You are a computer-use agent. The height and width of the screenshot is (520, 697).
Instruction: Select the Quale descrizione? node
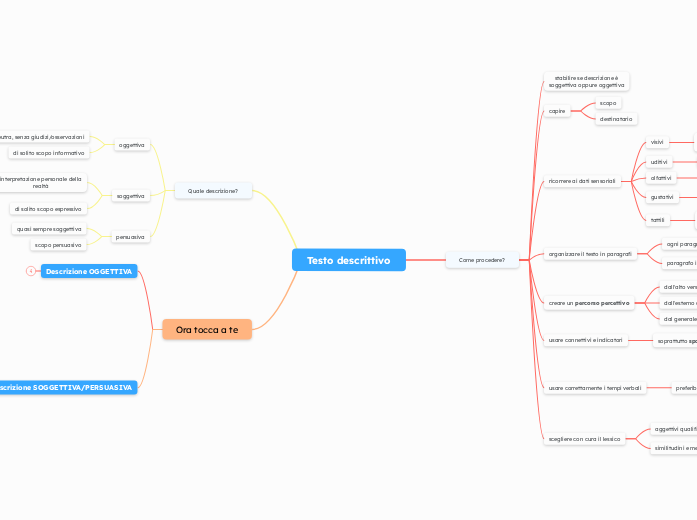(x=213, y=190)
